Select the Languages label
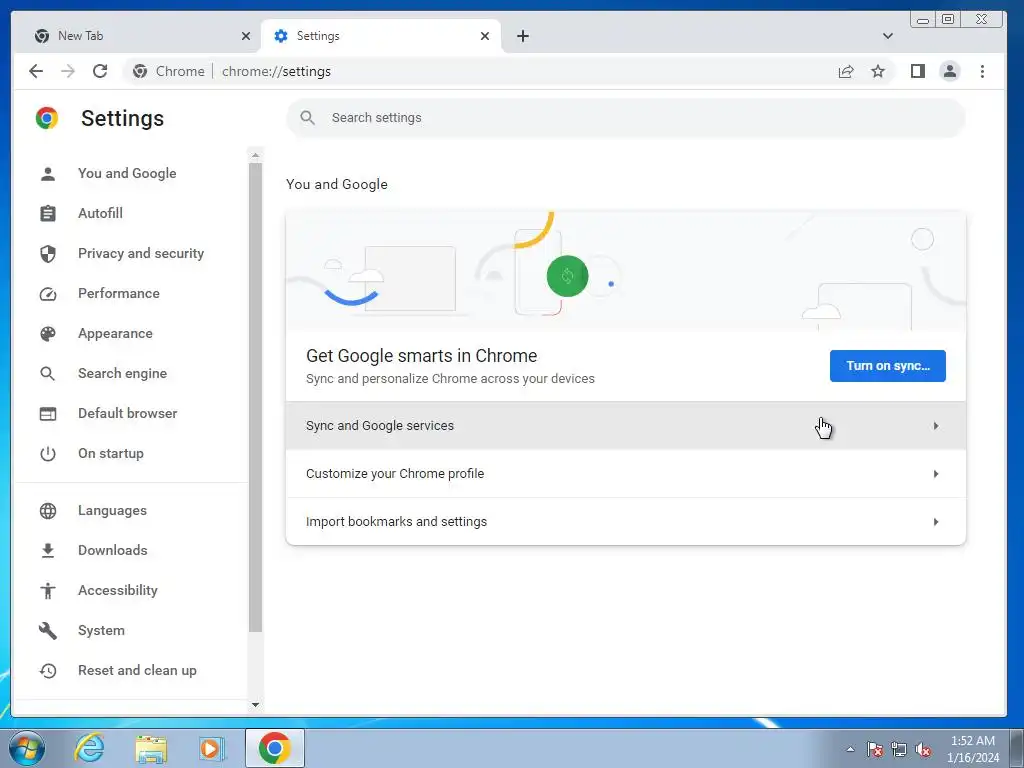 point(112,510)
